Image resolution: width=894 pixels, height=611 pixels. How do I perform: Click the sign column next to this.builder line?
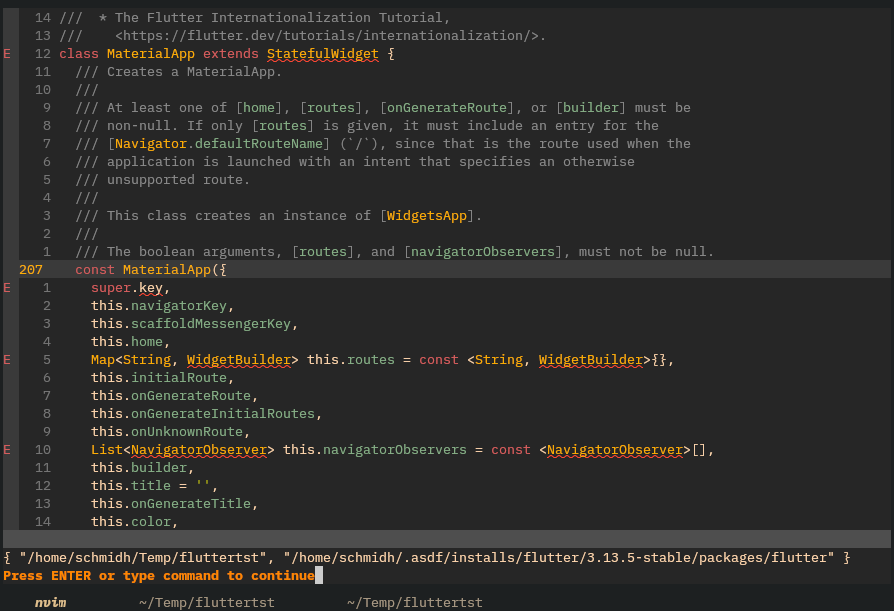tap(6, 467)
